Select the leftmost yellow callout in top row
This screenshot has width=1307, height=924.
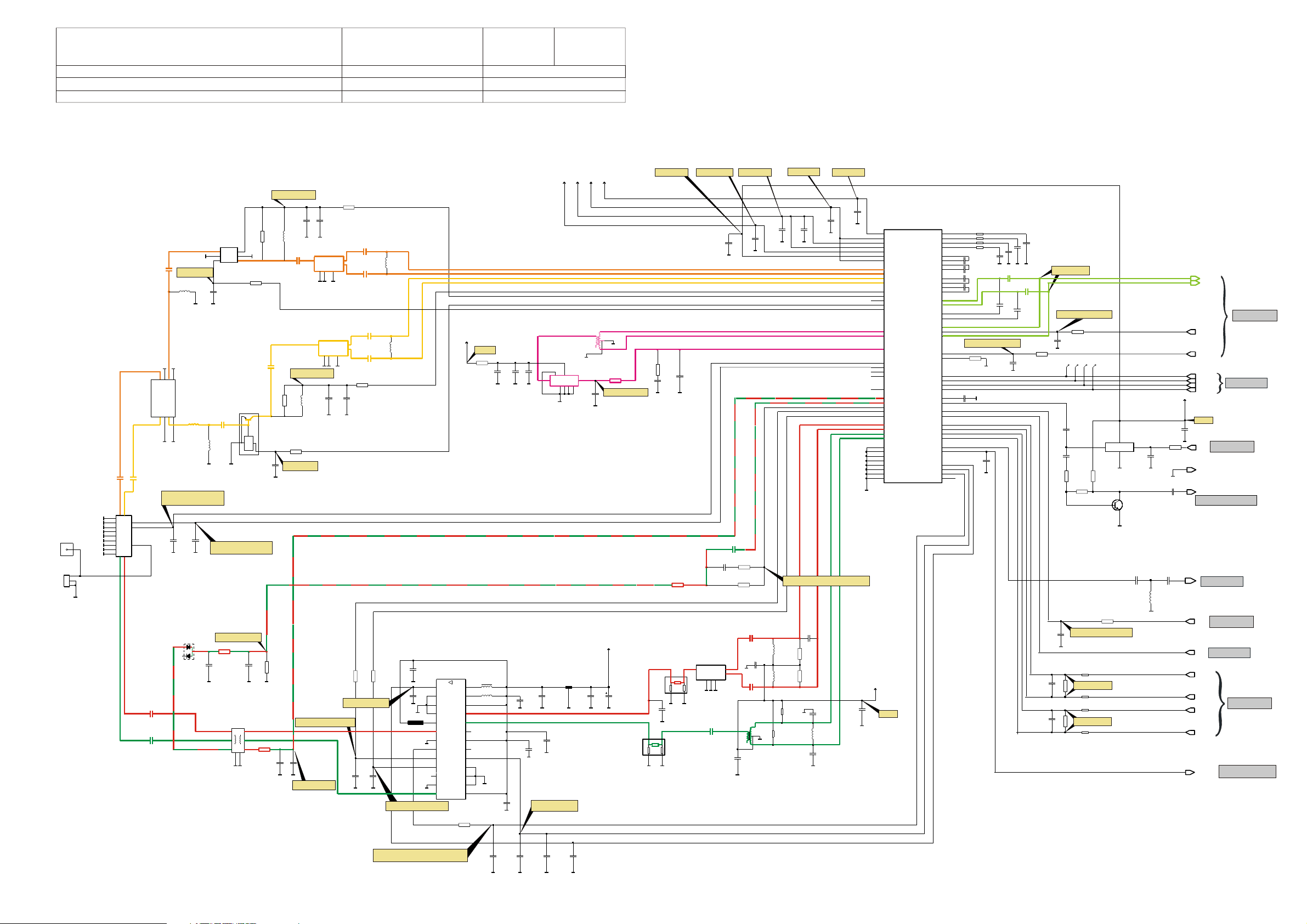(x=671, y=172)
